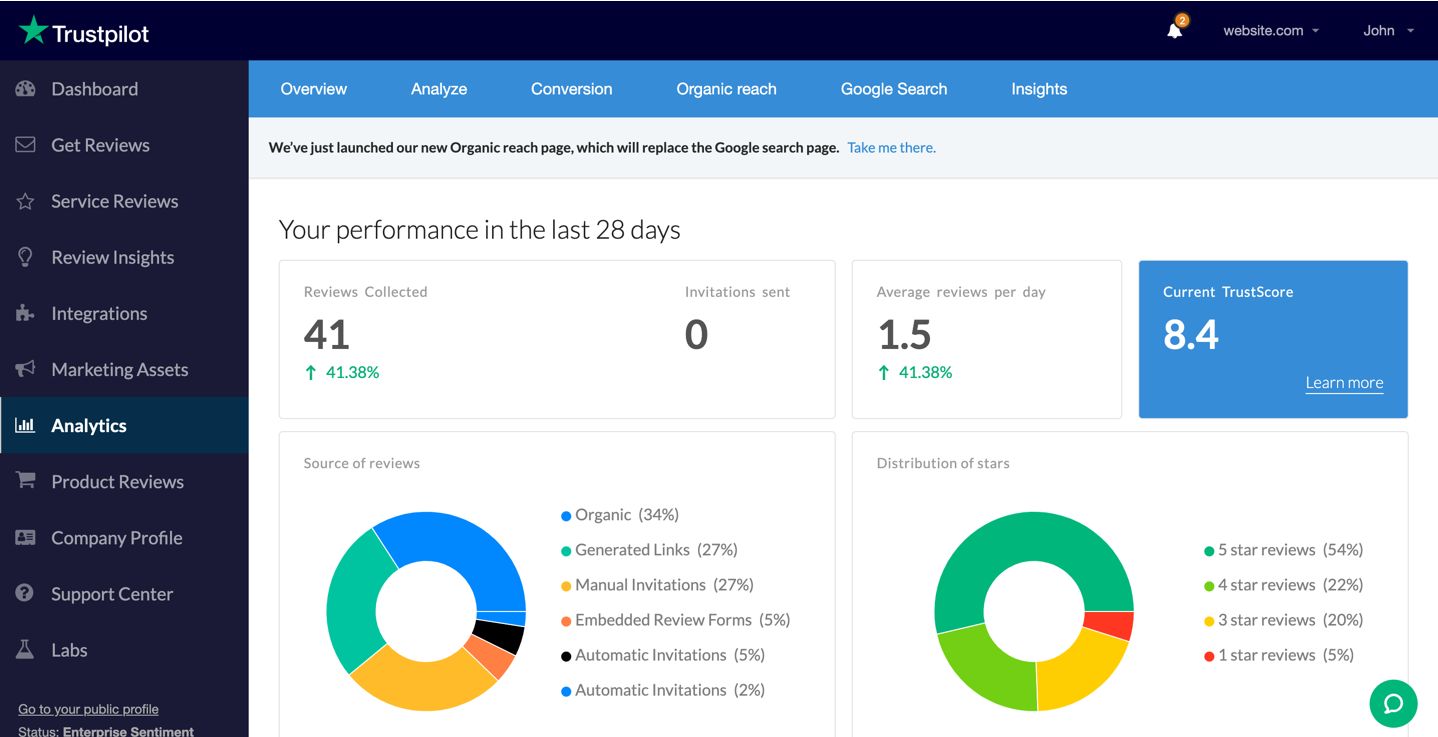This screenshot has width=1438, height=737.
Task: Click the green arrow under Reviews Collected
Action: (x=310, y=372)
